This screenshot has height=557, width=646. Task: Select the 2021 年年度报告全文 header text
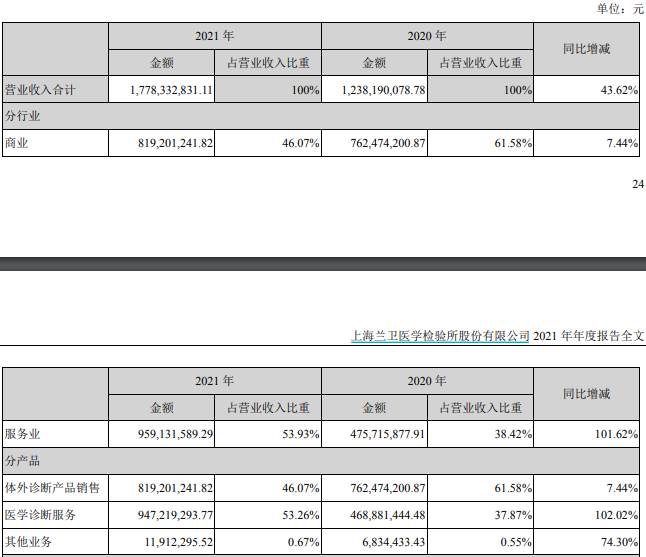pyautogui.click(x=588, y=336)
